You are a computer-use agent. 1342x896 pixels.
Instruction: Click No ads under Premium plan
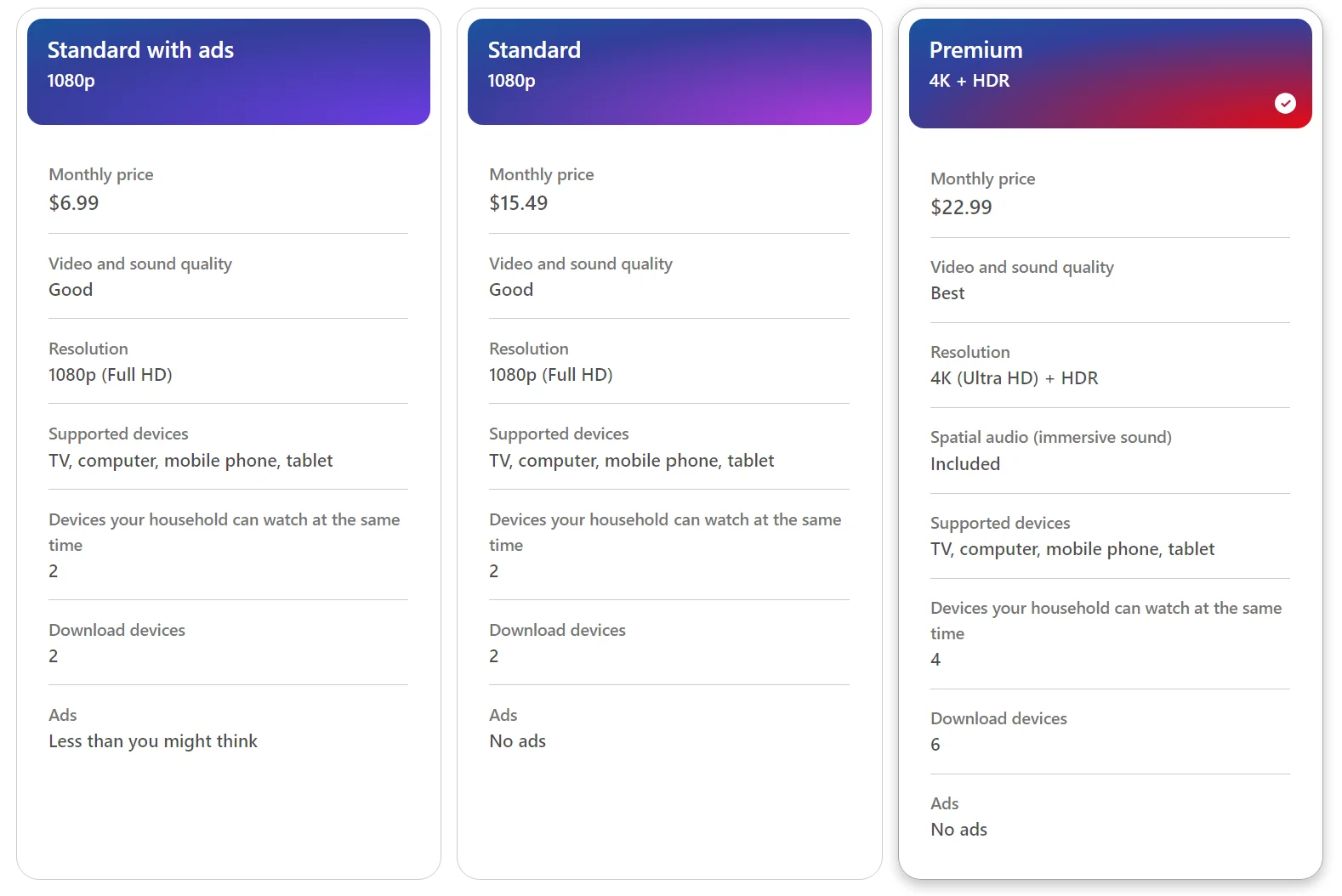pos(958,829)
